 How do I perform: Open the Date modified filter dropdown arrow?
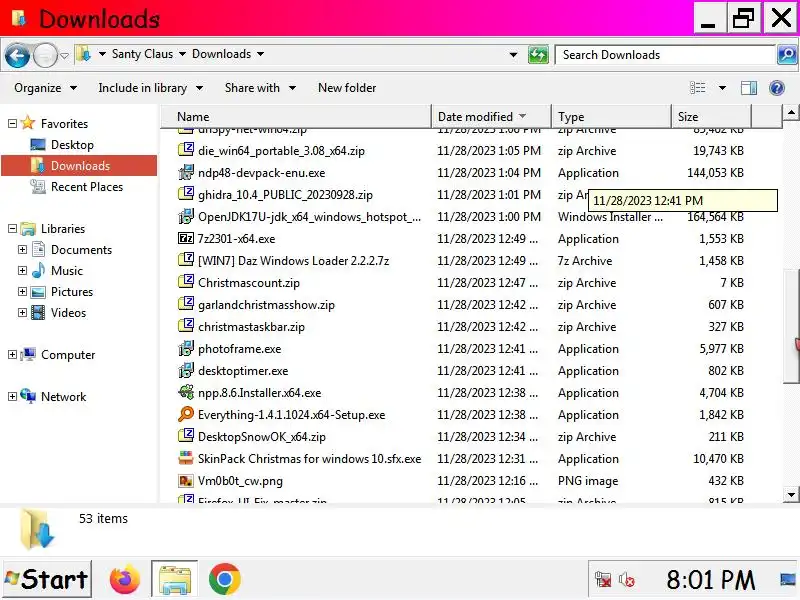(x=522, y=116)
